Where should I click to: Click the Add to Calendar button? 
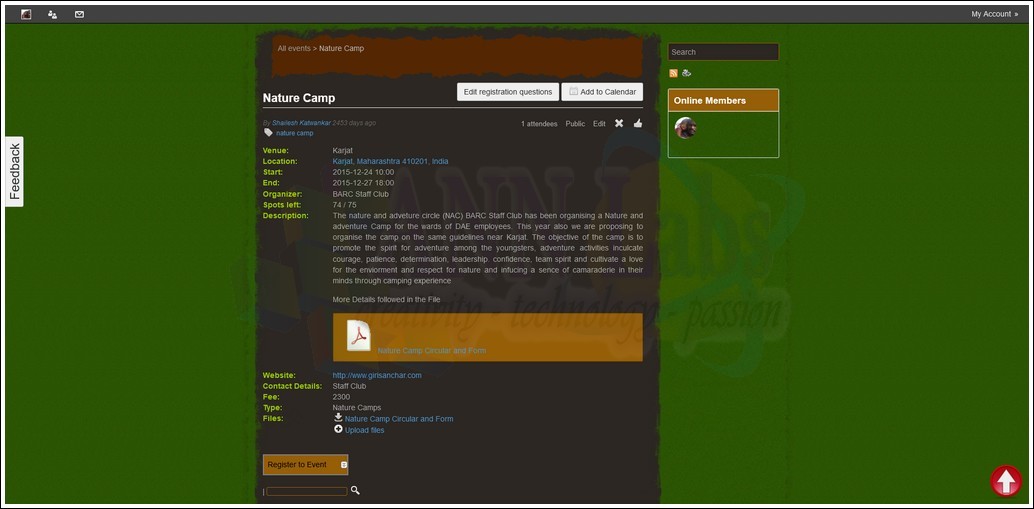(x=602, y=92)
